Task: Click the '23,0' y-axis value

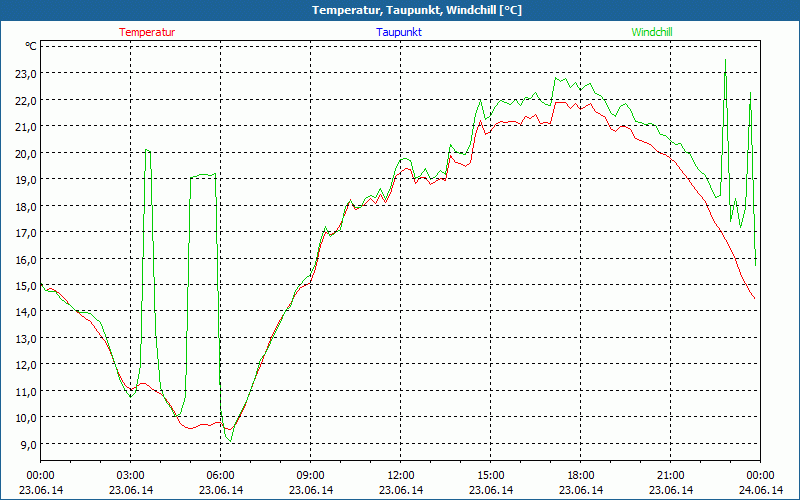Action: [x=26, y=73]
